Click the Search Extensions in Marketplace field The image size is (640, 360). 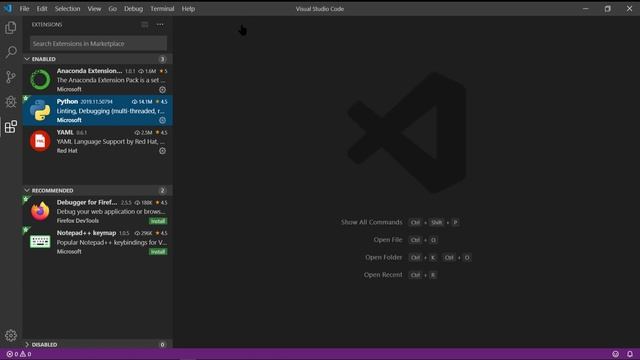coord(98,43)
